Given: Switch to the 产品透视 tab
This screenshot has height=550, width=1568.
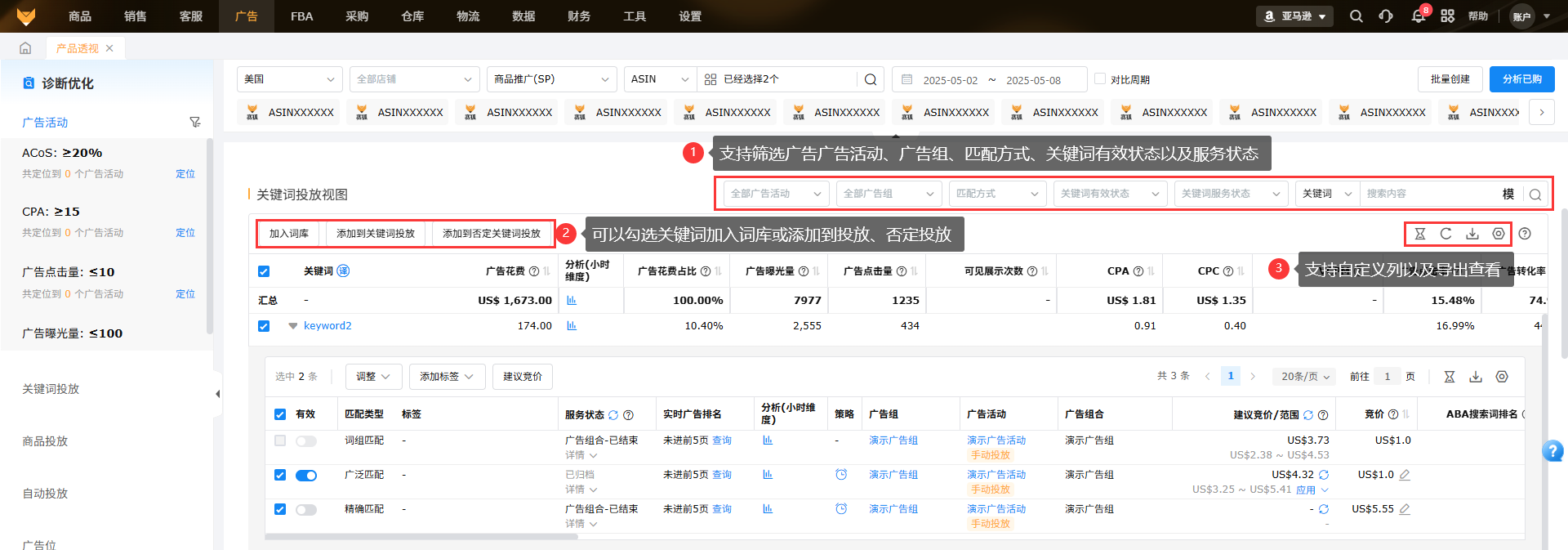Looking at the screenshot, I should [77, 48].
